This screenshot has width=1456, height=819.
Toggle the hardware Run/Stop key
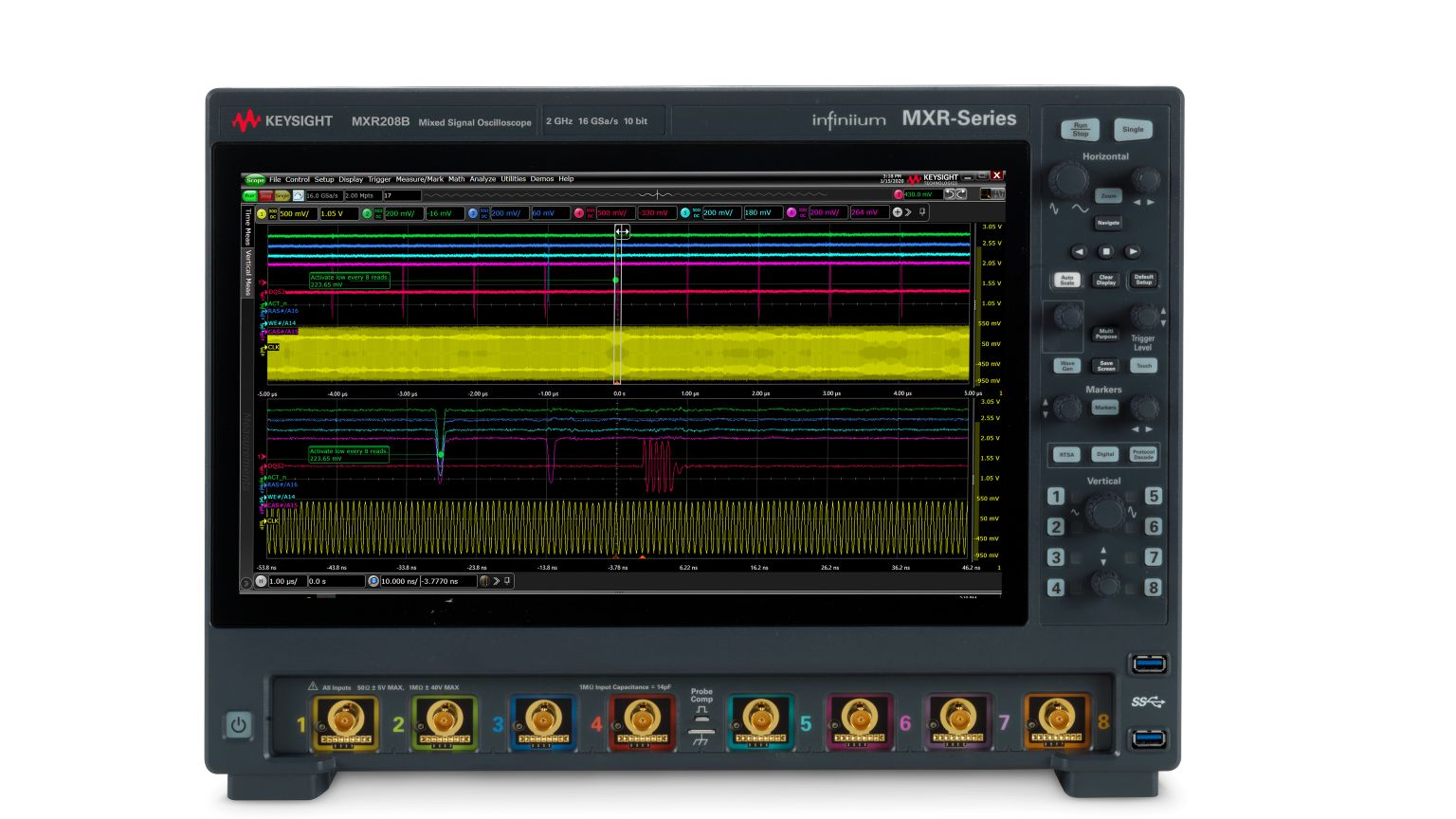tap(1080, 130)
